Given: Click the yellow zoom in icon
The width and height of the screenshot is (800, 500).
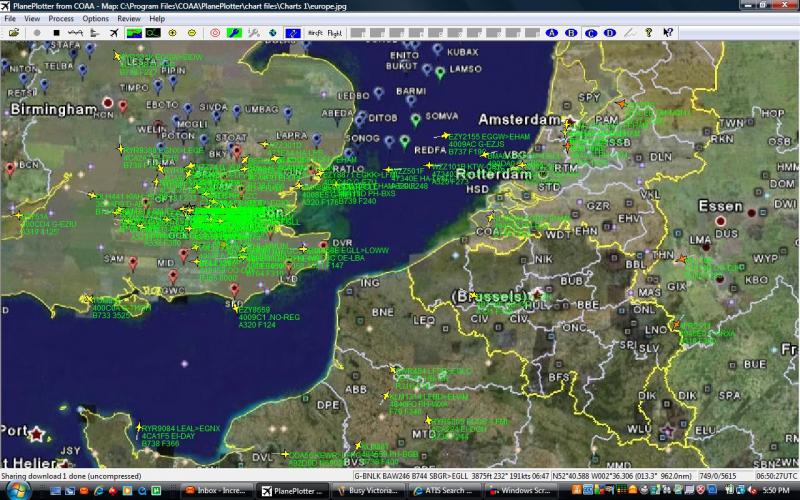Looking at the screenshot, I should pyautogui.click(x=172, y=33).
